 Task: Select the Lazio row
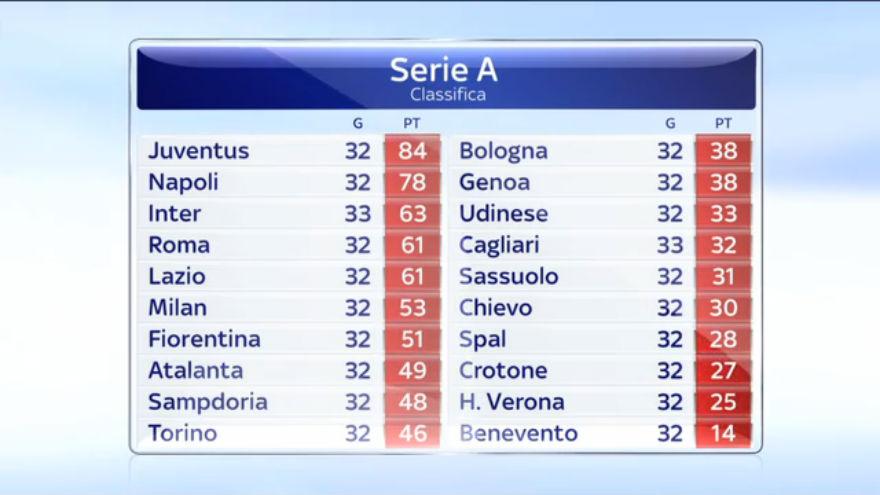(x=289, y=276)
